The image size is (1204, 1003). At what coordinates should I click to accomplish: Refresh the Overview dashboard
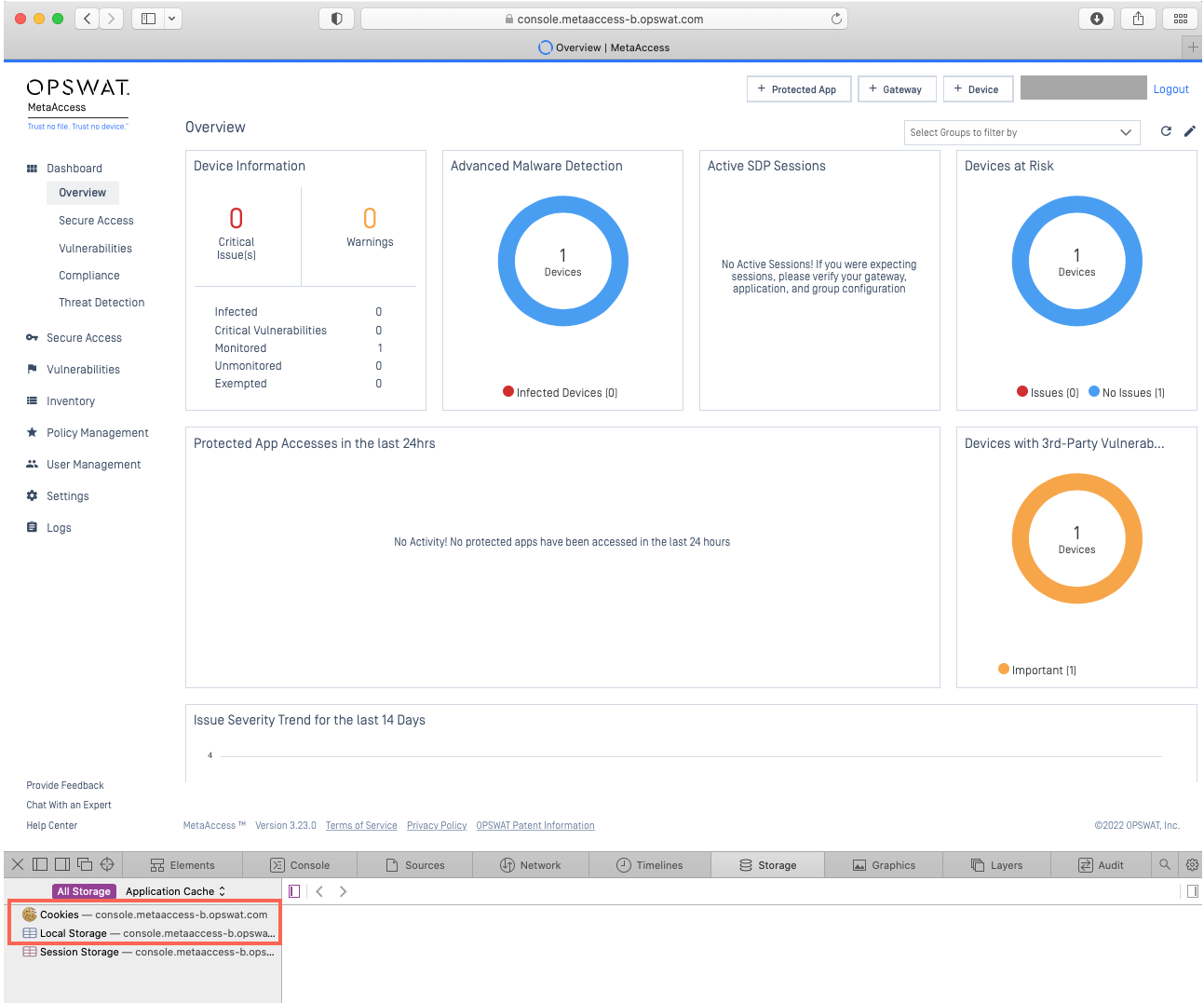coord(1166,131)
